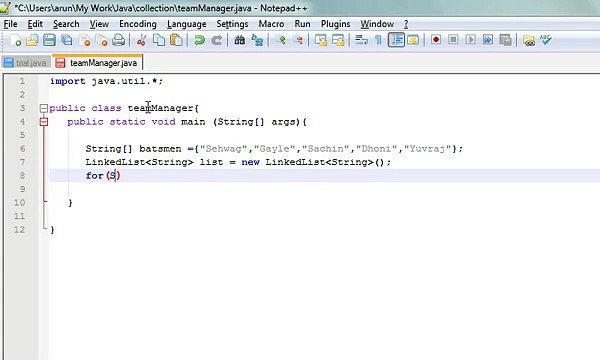Click the "Gayle" string literal
This screenshot has height=360, width=600.
(x=275, y=148)
